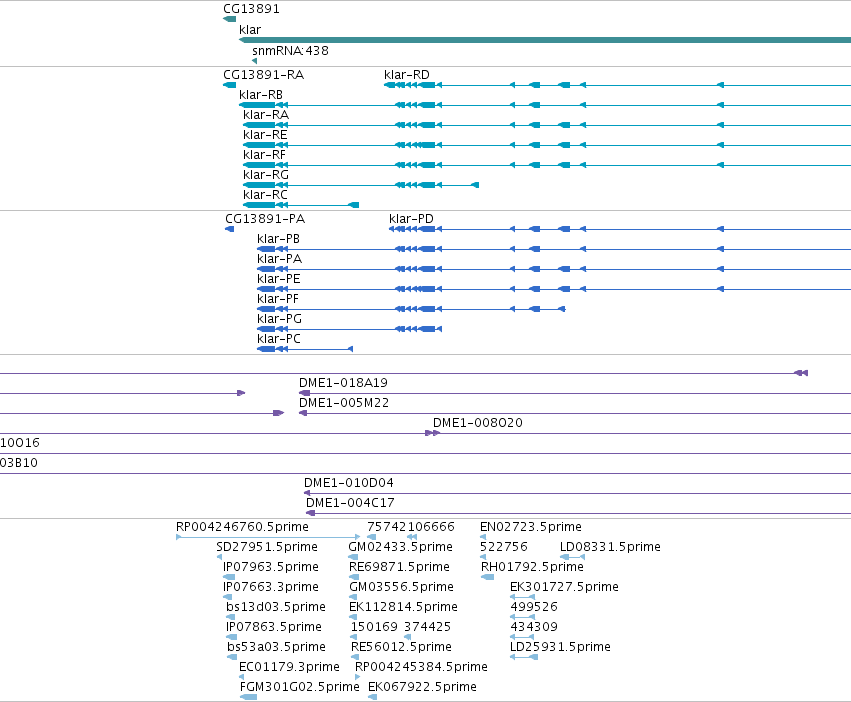Select BAC clone label DME1-004C17
Image resolution: width=851 pixels, height=702 pixels.
point(350,504)
